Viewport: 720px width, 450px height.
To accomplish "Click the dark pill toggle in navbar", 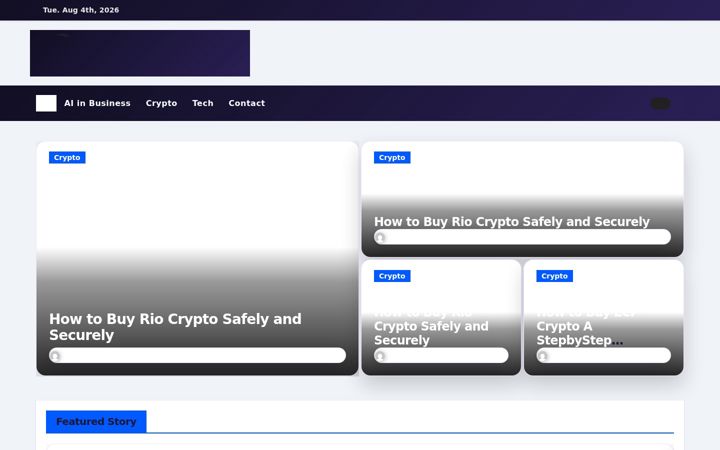I will (660, 103).
